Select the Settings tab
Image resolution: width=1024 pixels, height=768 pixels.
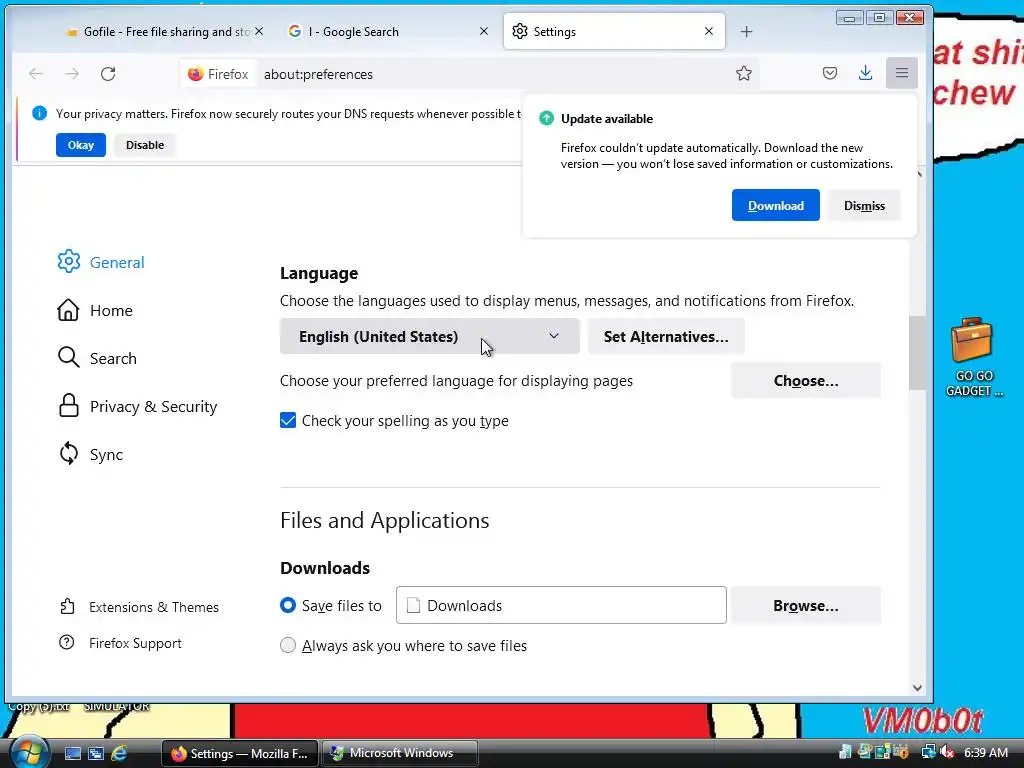[614, 31]
